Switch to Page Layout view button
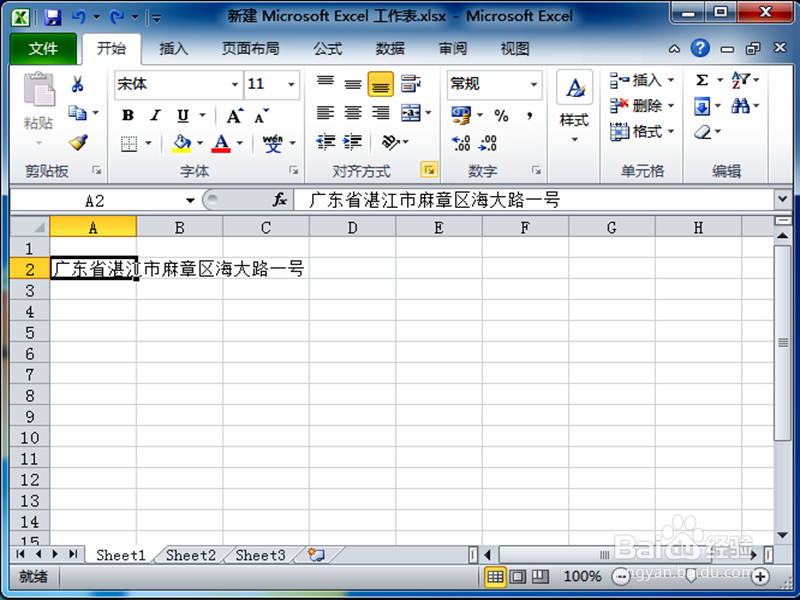 coord(517,577)
